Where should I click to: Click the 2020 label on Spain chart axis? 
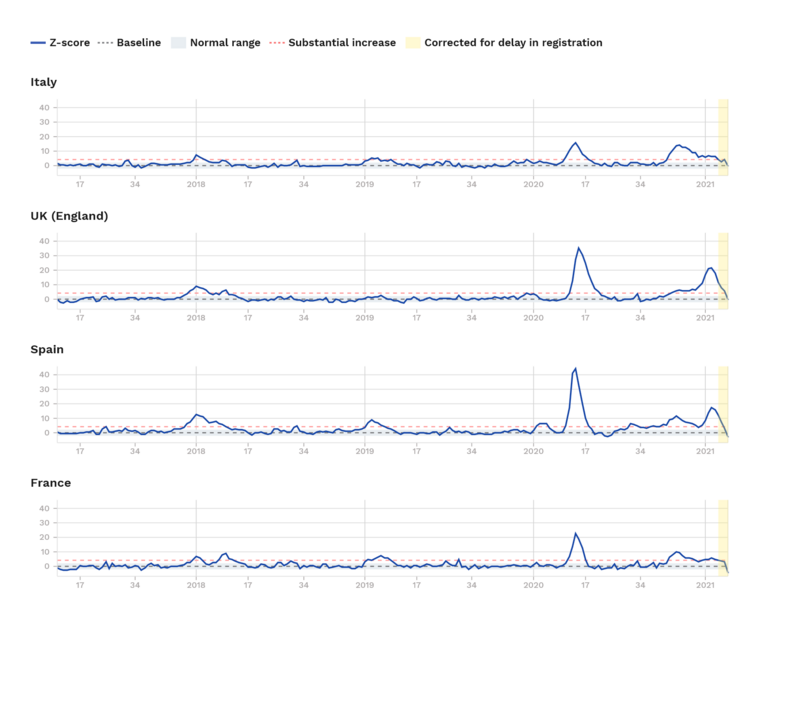(534, 451)
